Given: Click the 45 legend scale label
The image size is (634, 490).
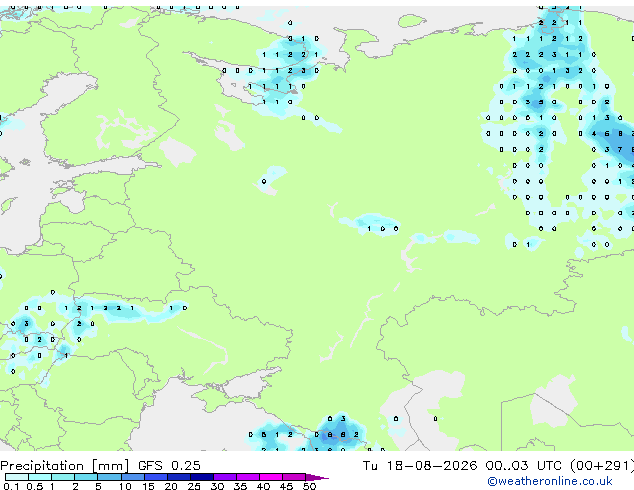Looking at the screenshot, I should pos(286,486).
